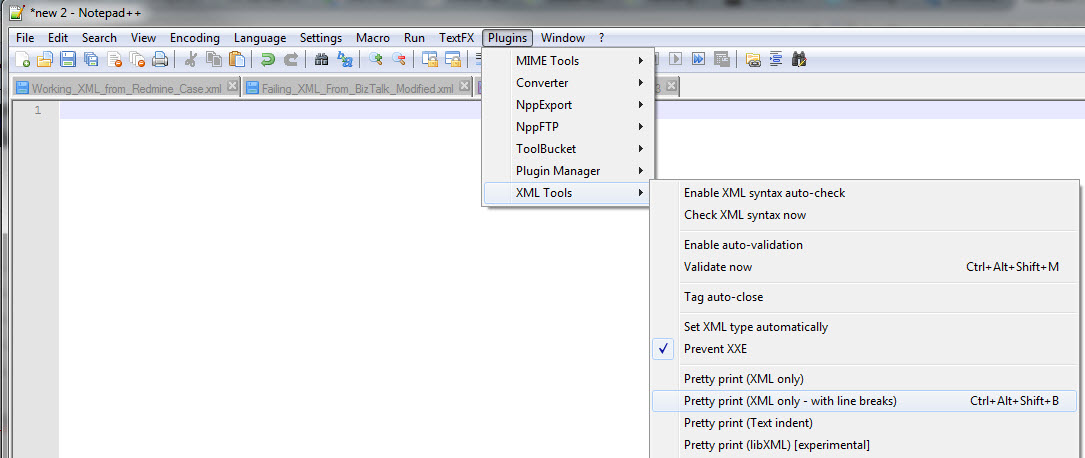Choose Pretty print (XML only)

(x=865, y=379)
